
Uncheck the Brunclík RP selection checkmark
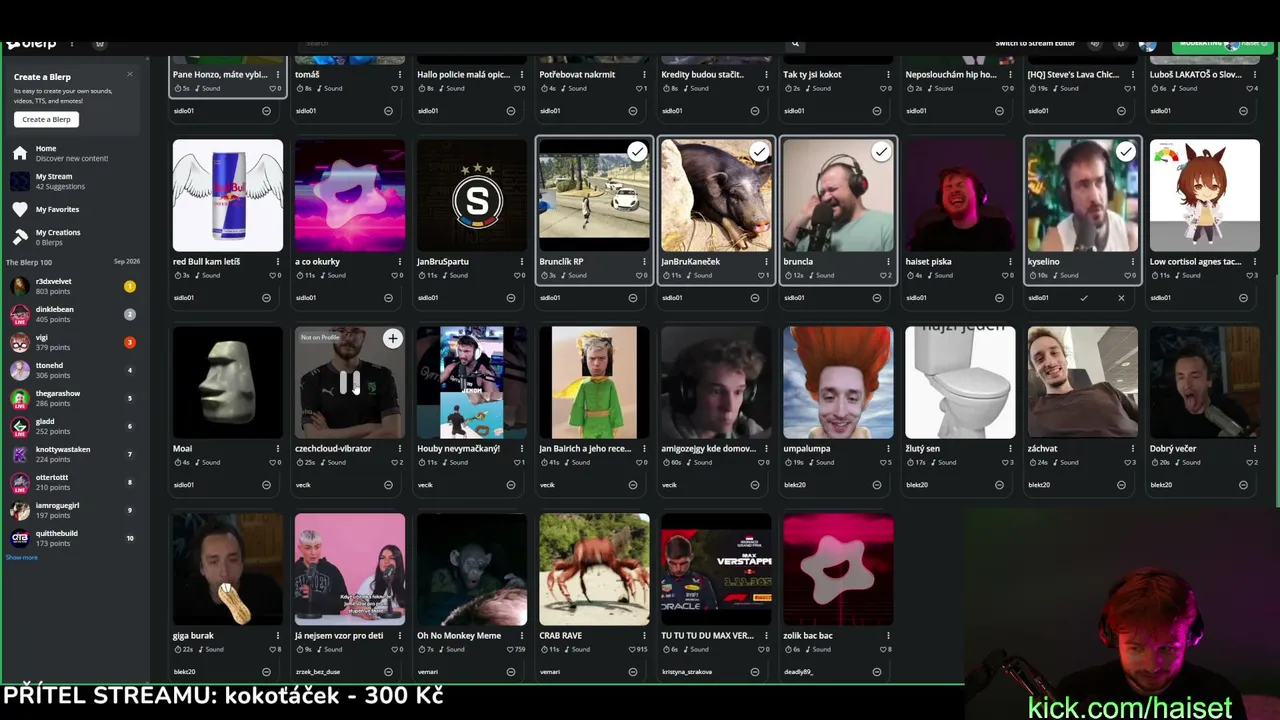click(637, 152)
